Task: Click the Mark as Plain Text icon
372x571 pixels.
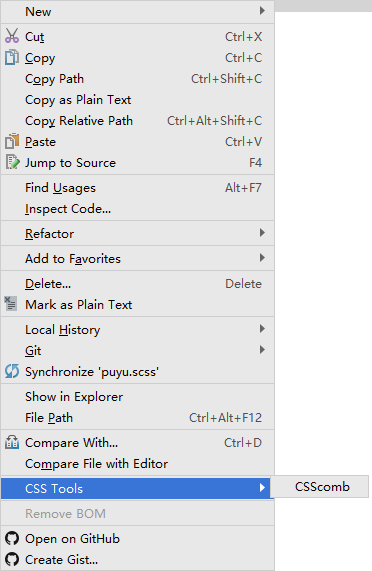Action: [11, 304]
